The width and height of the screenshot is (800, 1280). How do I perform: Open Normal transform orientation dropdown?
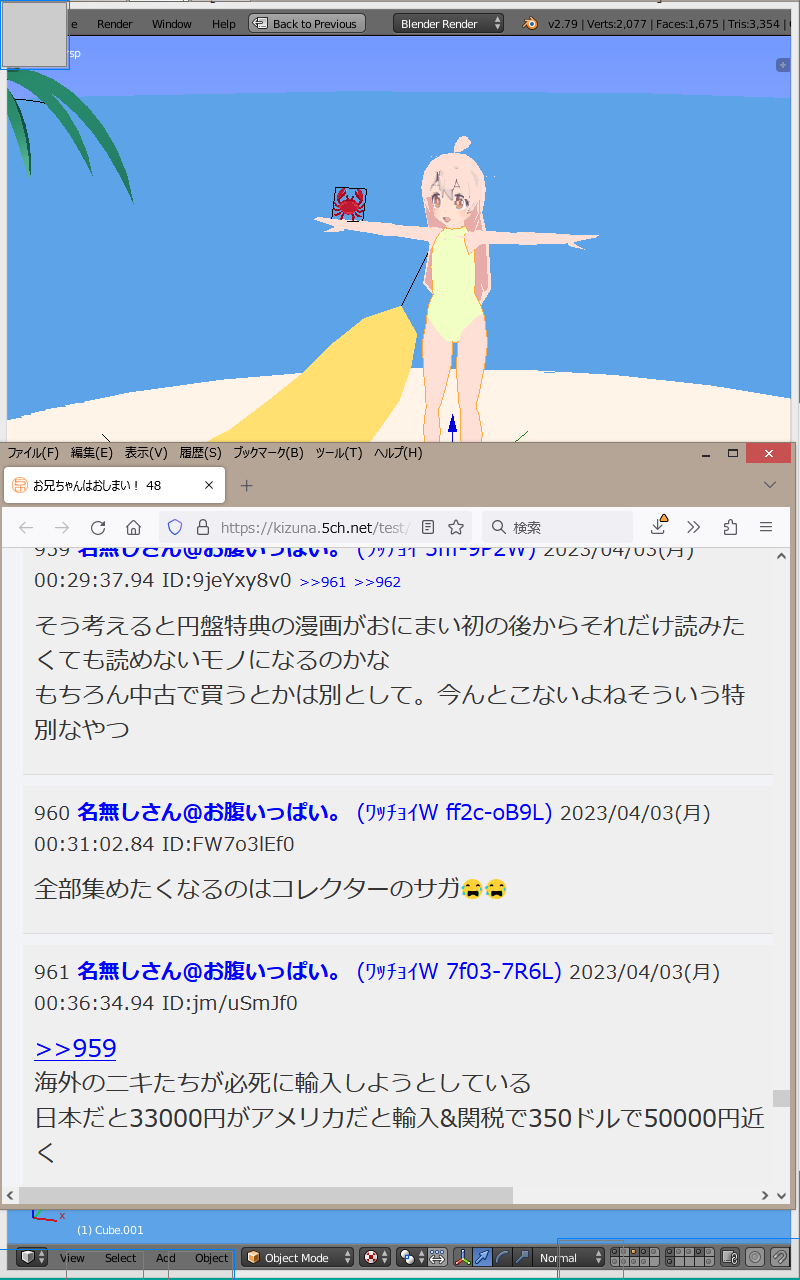tap(570, 1257)
